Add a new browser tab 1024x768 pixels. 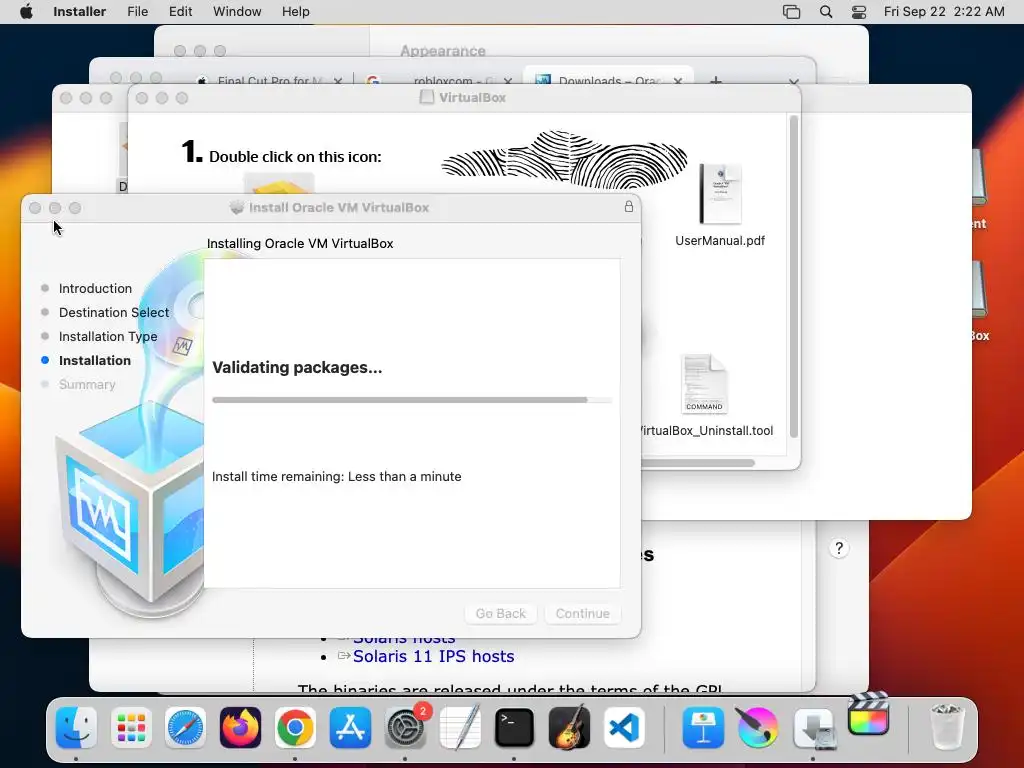716,81
